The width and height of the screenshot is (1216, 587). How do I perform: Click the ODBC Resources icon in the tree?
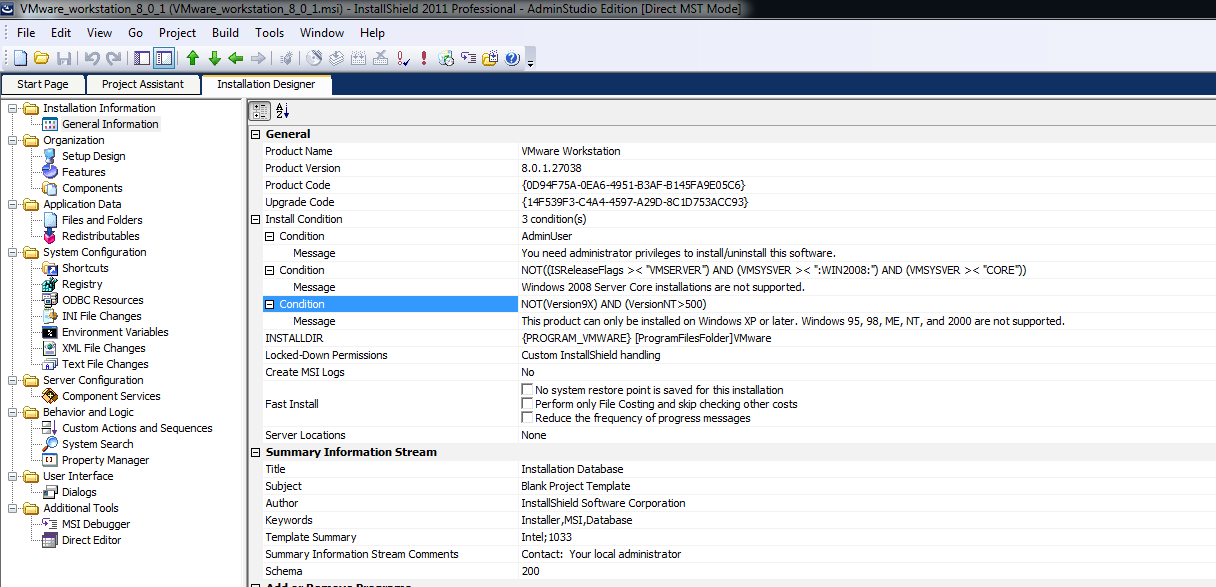click(50, 300)
